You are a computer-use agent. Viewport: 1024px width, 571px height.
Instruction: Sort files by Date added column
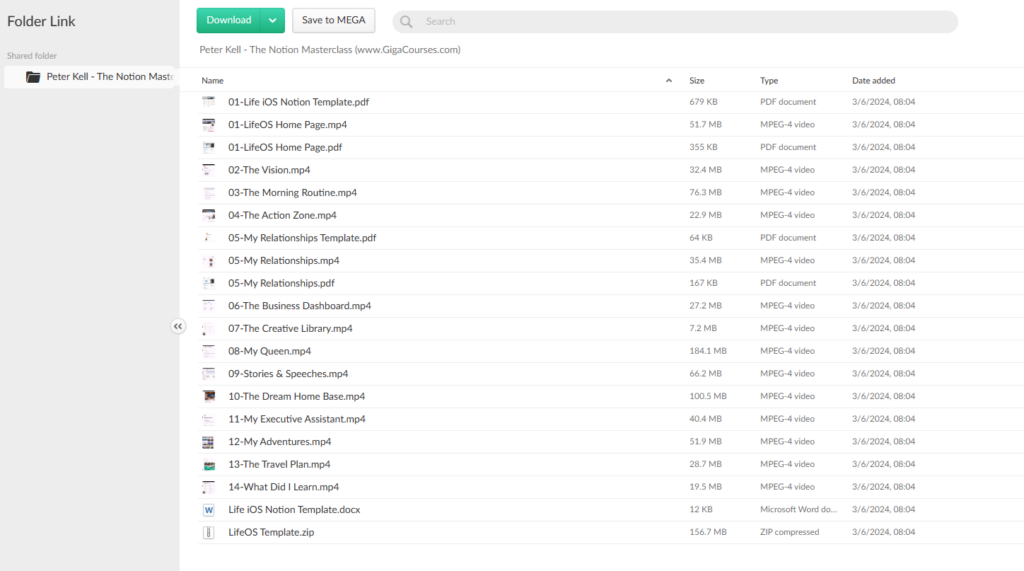(873, 80)
